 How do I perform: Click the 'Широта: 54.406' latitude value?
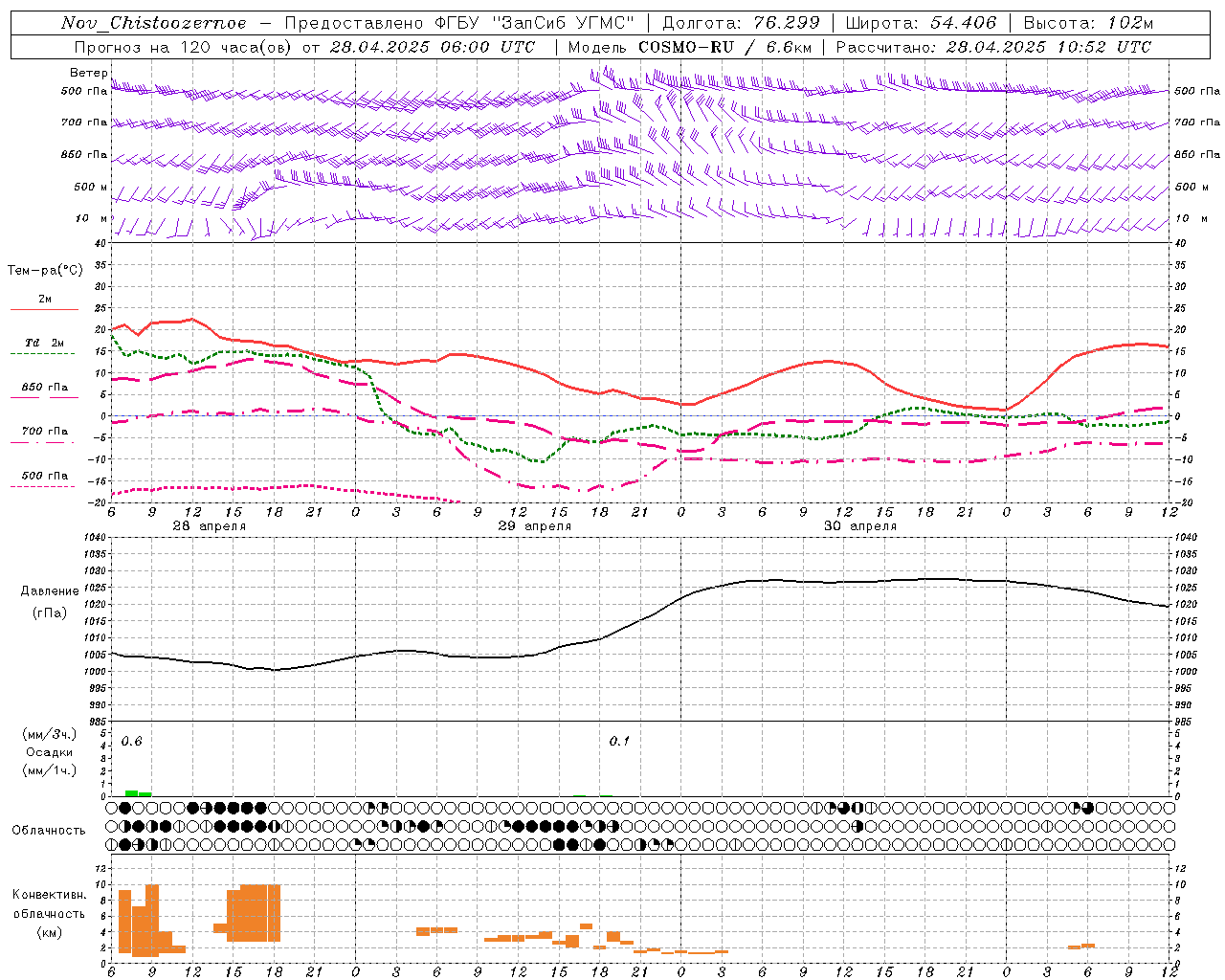click(921, 23)
